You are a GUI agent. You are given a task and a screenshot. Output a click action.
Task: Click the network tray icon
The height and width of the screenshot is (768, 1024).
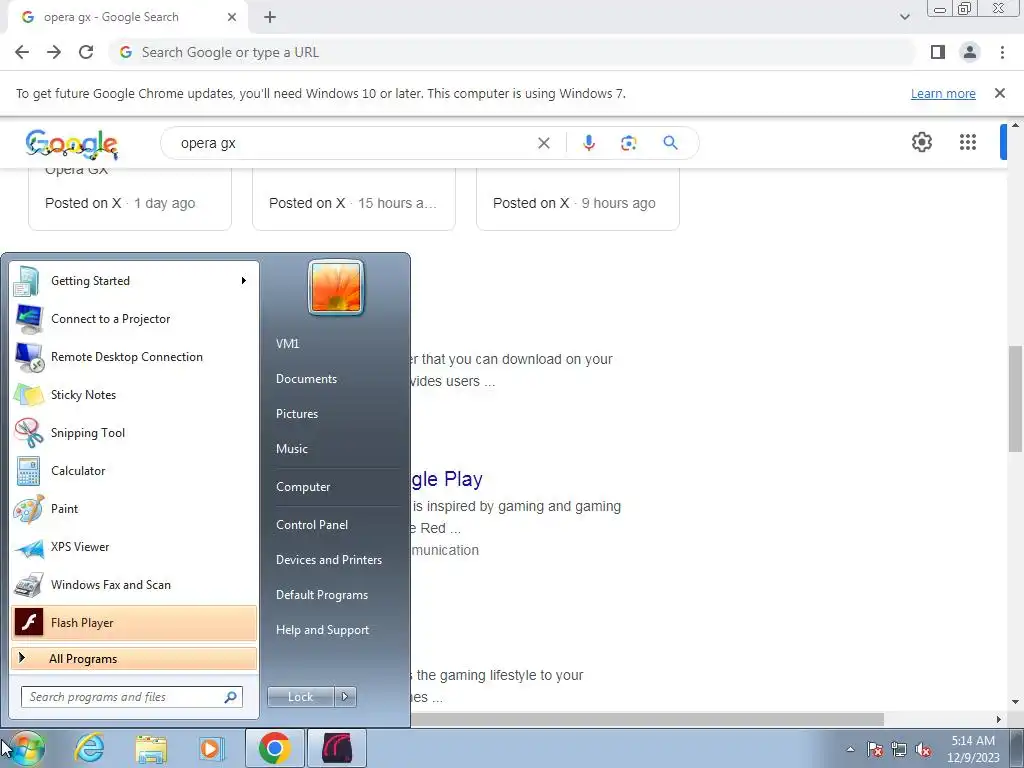[x=899, y=750]
